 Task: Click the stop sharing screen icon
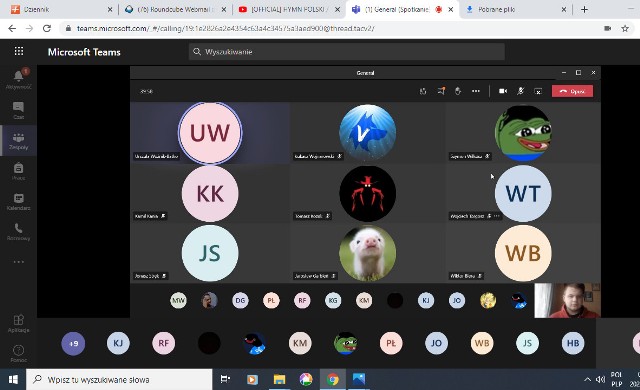point(538,91)
